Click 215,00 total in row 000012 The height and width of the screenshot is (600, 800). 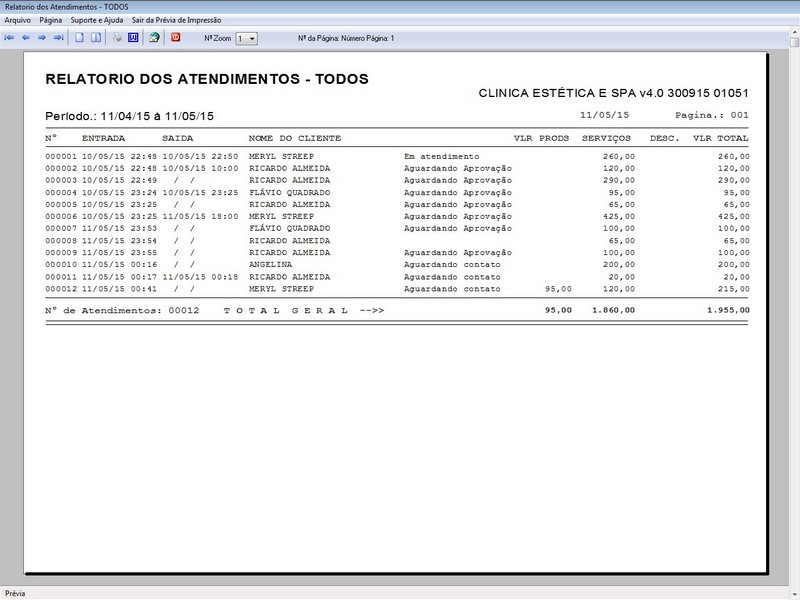click(x=734, y=289)
